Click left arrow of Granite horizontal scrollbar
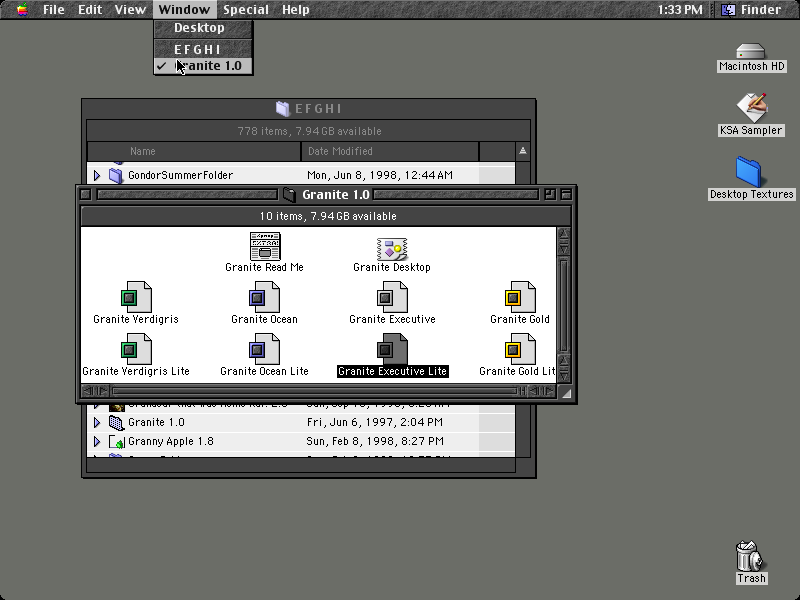 pyautogui.click(x=87, y=391)
